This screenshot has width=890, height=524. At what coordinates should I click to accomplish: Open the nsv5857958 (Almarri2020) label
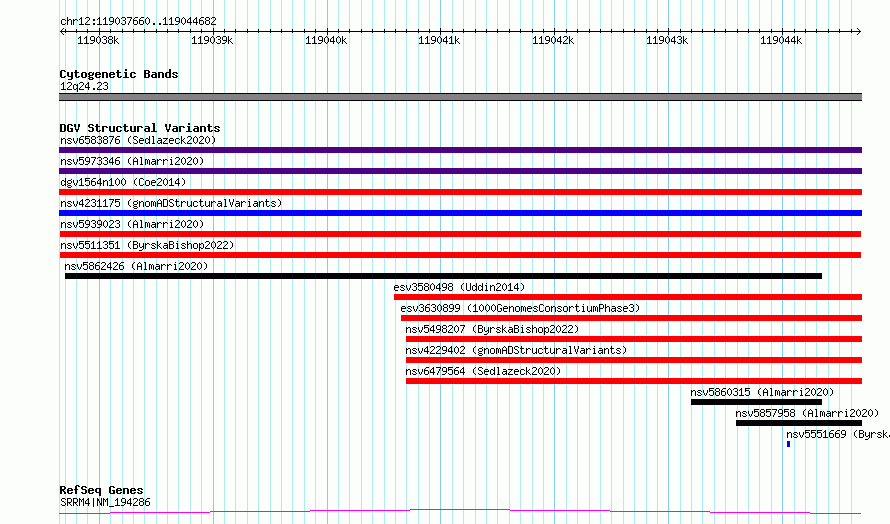pyautogui.click(x=807, y=413)
